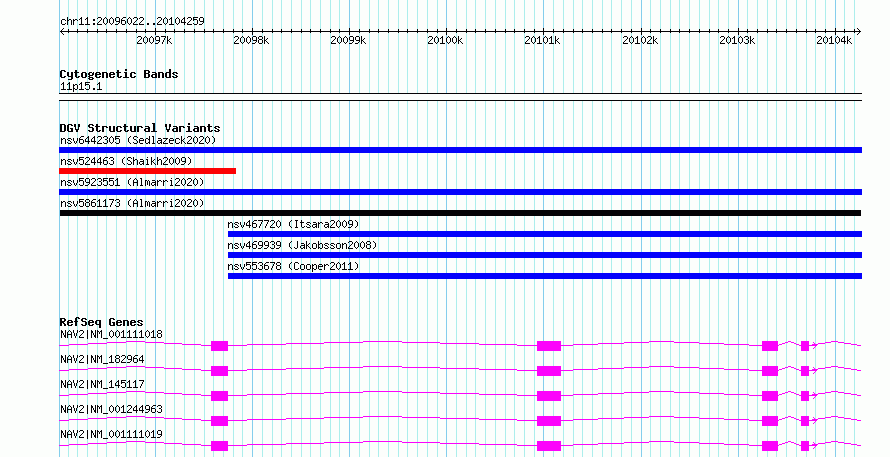890x457 pixels.
Task: Click NM_001244963 exon near 20101k
Action: [549, 421]
